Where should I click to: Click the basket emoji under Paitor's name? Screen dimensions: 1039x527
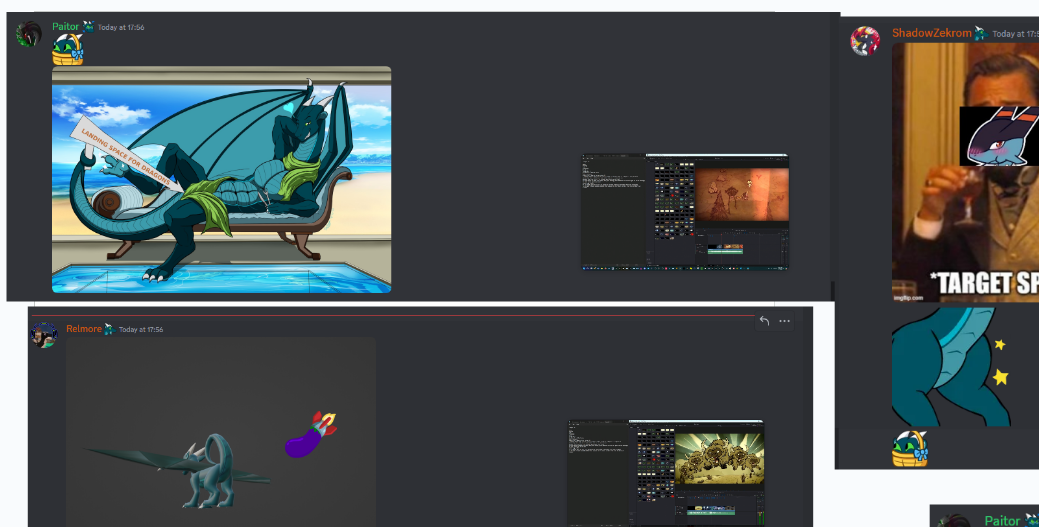pyautogui.click(x=68, y=50)
